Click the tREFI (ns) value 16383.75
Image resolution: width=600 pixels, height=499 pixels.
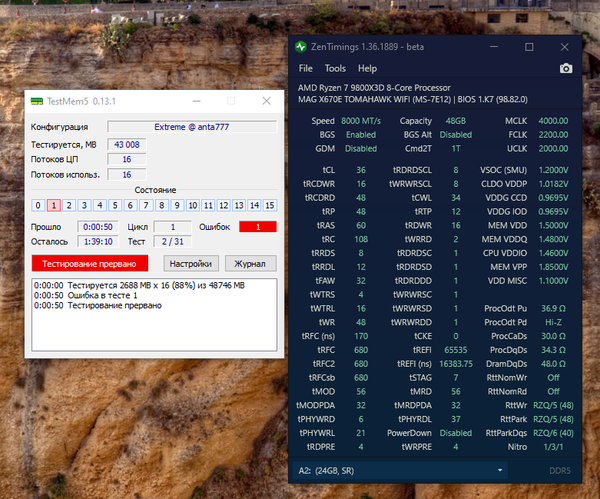point(456,364)
